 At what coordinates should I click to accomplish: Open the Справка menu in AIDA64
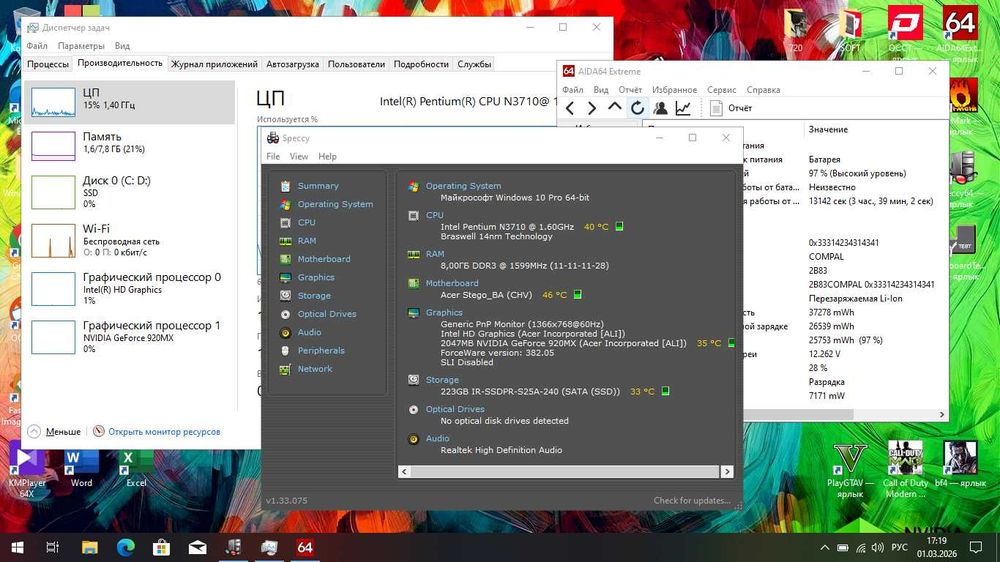[763, 90]
